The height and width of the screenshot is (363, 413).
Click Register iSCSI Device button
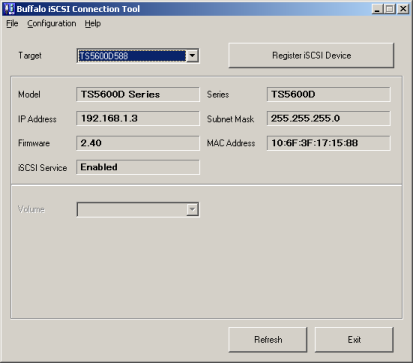pos(311,55)
